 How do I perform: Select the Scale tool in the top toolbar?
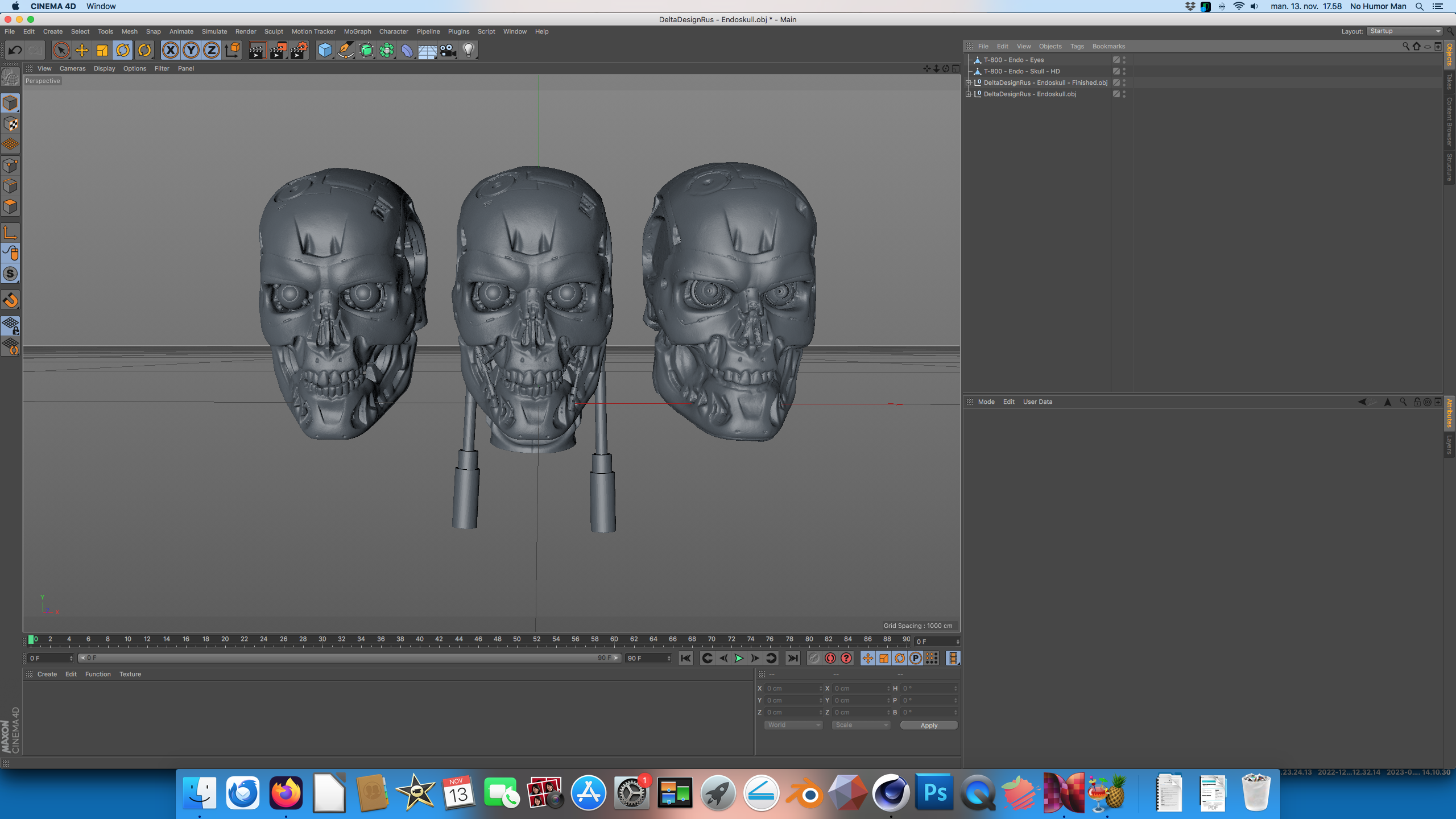[102, 50]
